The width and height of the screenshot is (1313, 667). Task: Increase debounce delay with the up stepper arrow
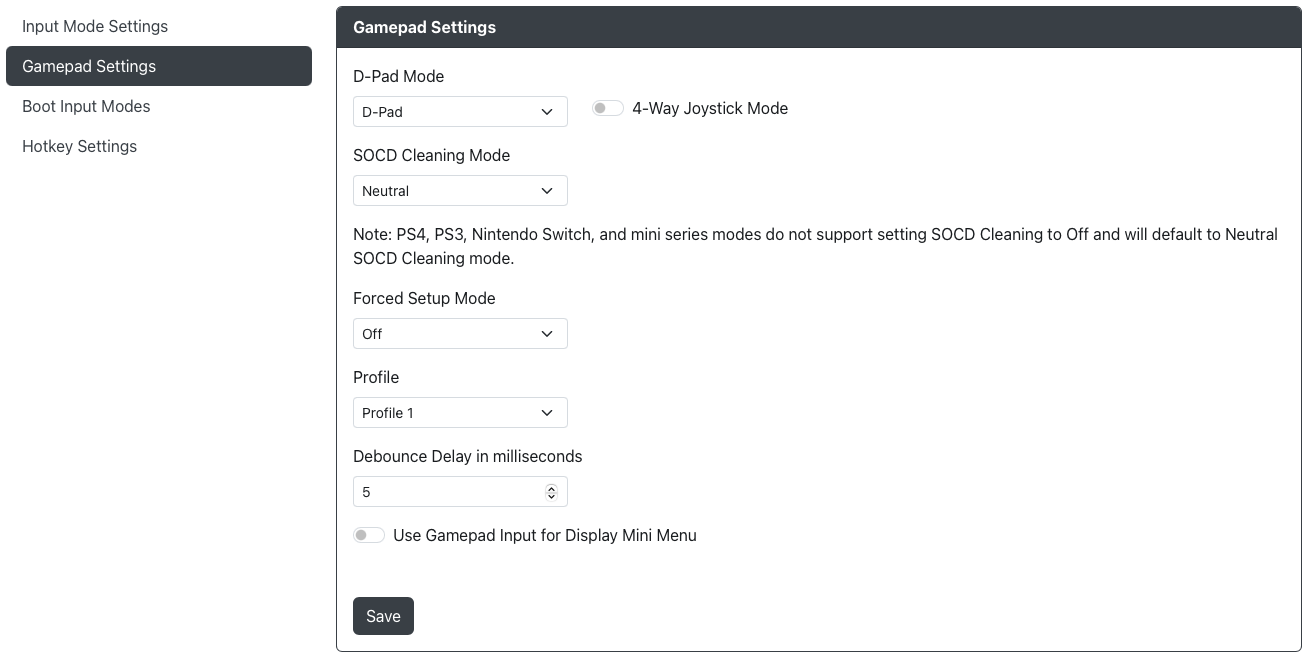pyautogui.click(x=551, y=488)
